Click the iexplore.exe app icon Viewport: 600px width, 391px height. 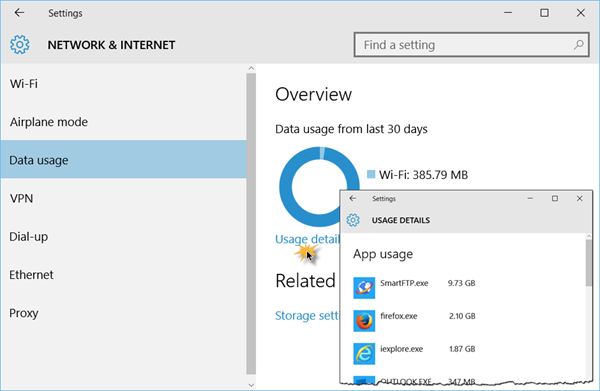(x=364, y=354)
